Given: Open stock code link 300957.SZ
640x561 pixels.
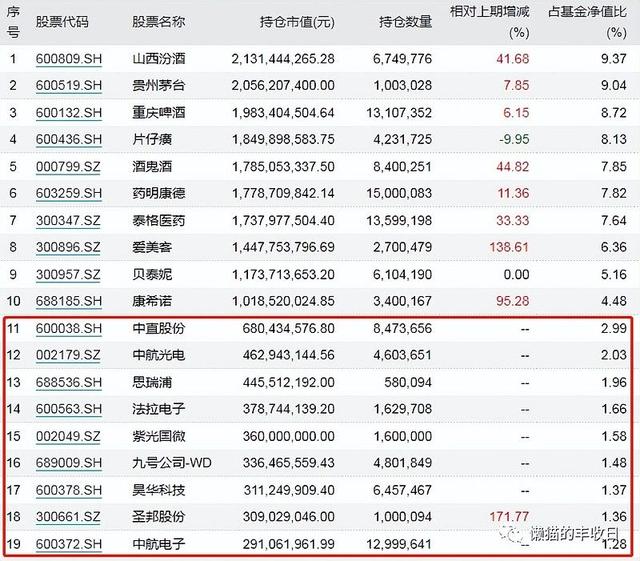Looking at the screenshot, I should click(68, 274).
